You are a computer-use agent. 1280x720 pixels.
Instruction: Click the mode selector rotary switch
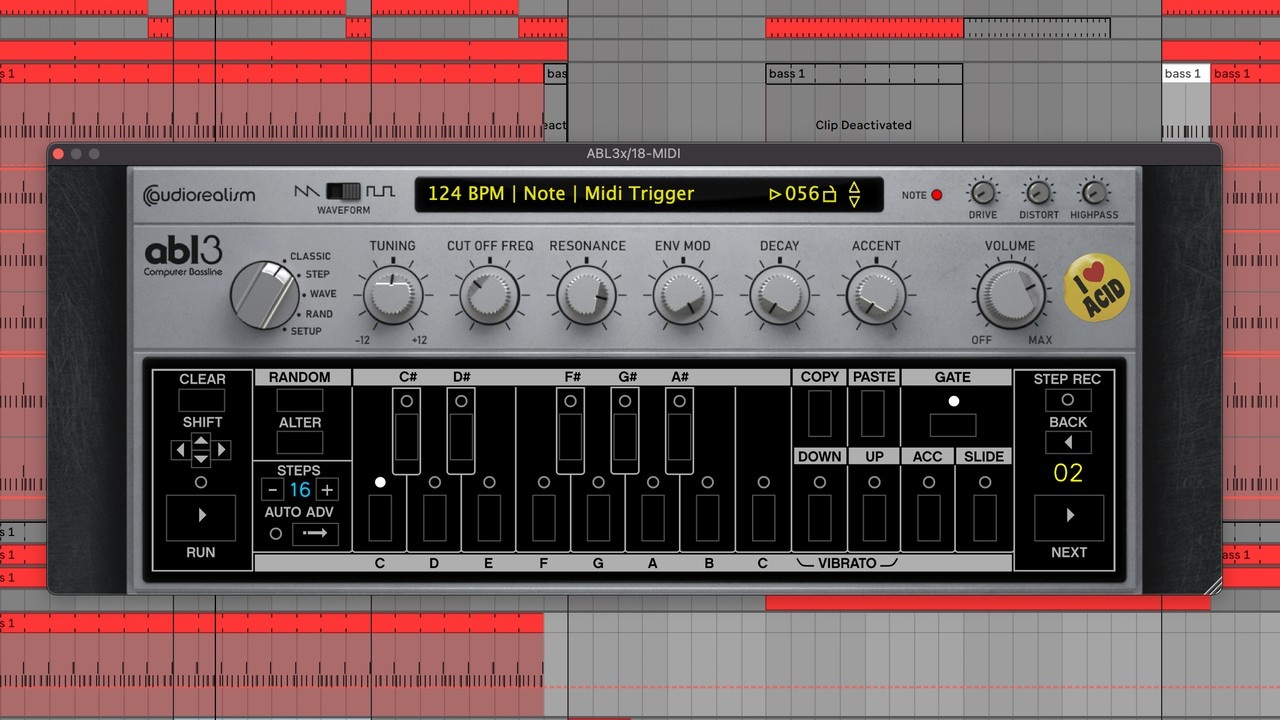click(x=263, y=295)
